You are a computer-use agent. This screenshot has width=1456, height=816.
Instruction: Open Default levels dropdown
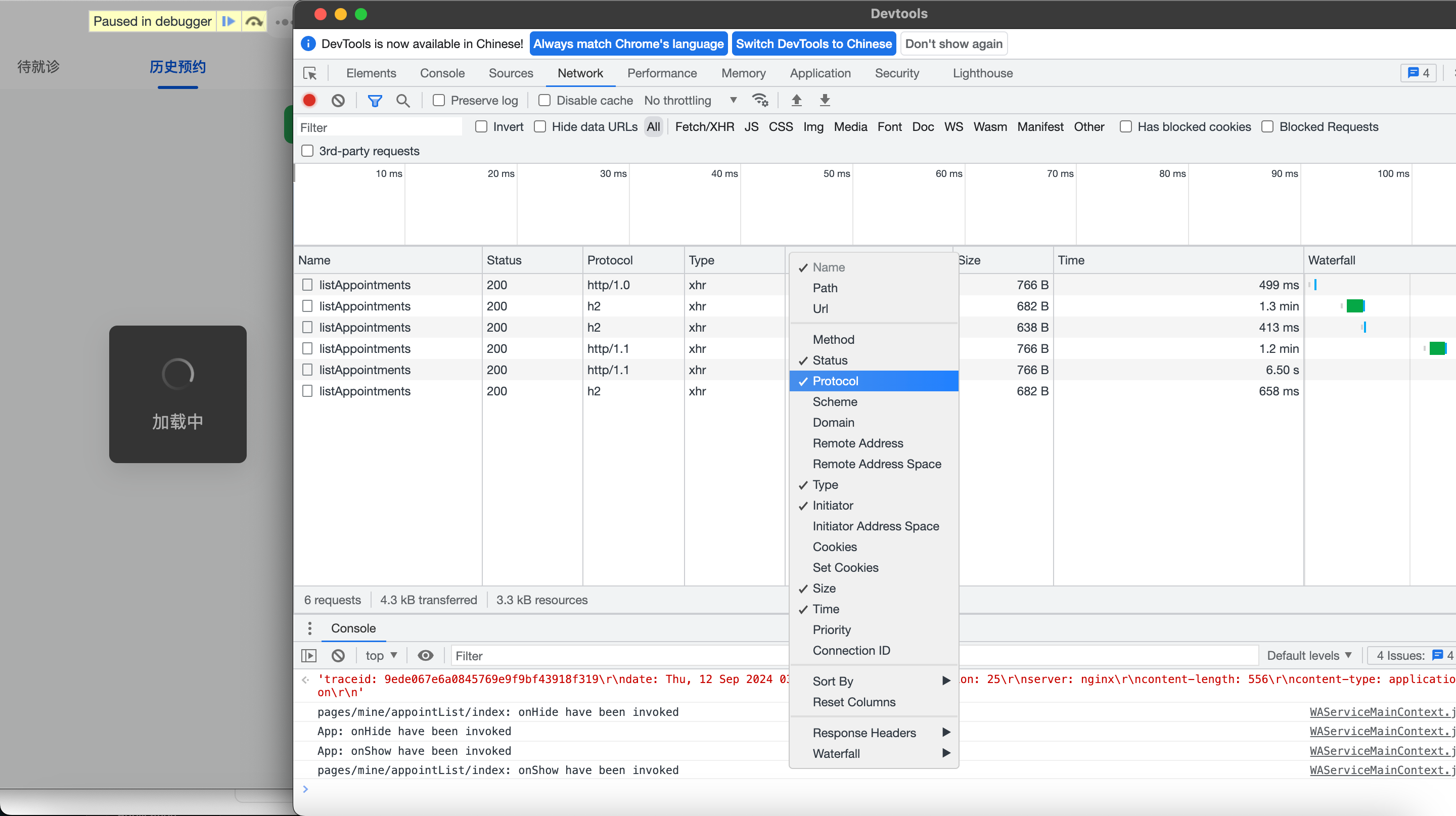tap(1309, 656)
